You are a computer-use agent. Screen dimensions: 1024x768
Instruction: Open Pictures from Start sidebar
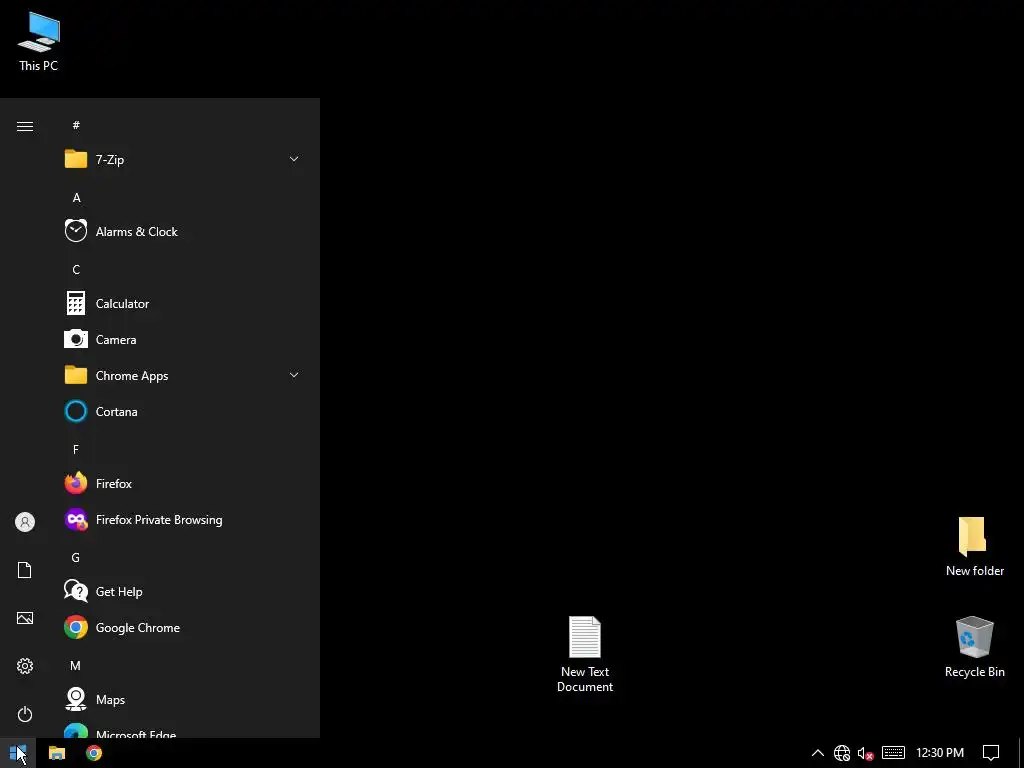(x=25, y=618)
